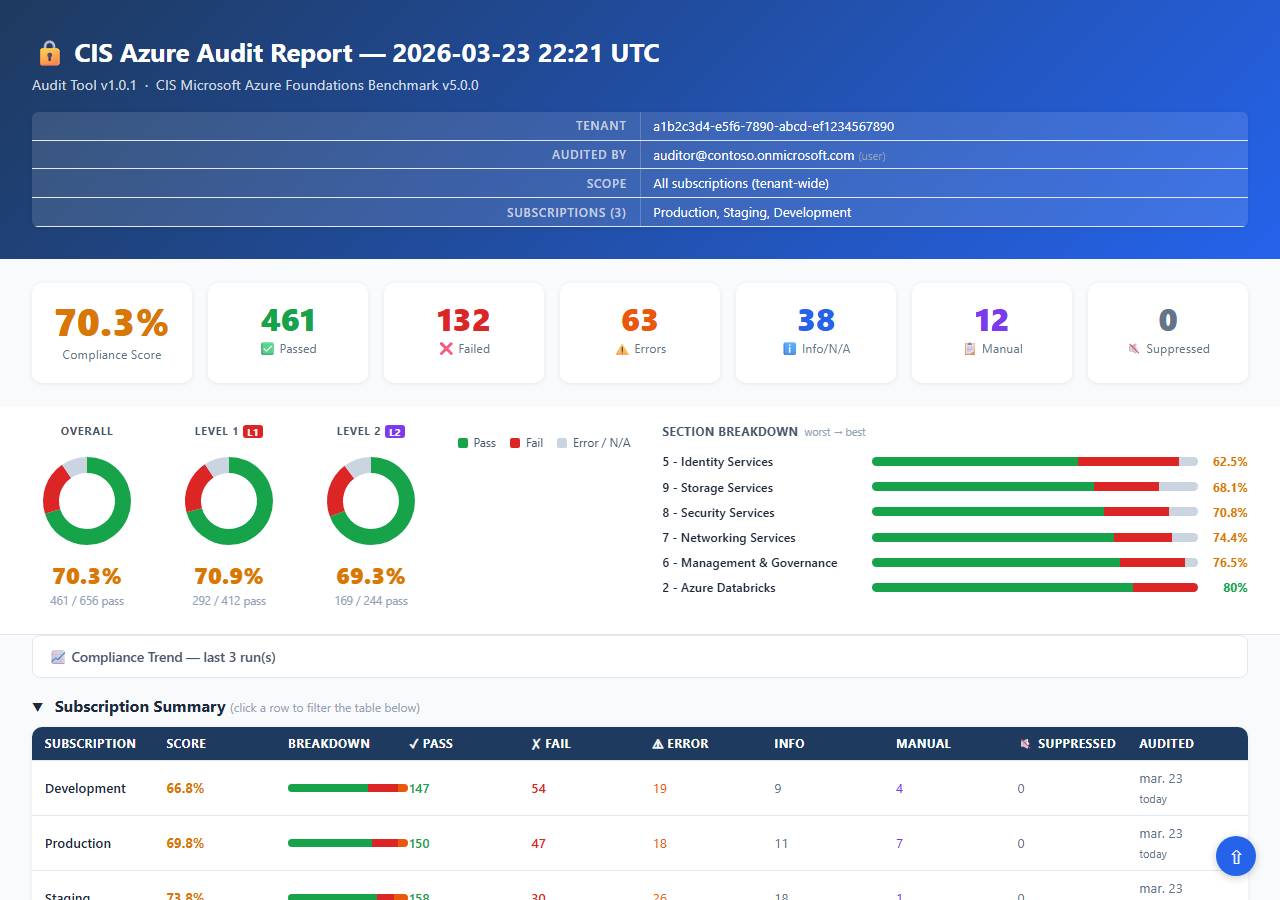Image resolution: width=1280 pixels, height=900 pixels.
Task: Click the green Passed checkmark icon
Action: pyautogui.click(x=267, y=349)
